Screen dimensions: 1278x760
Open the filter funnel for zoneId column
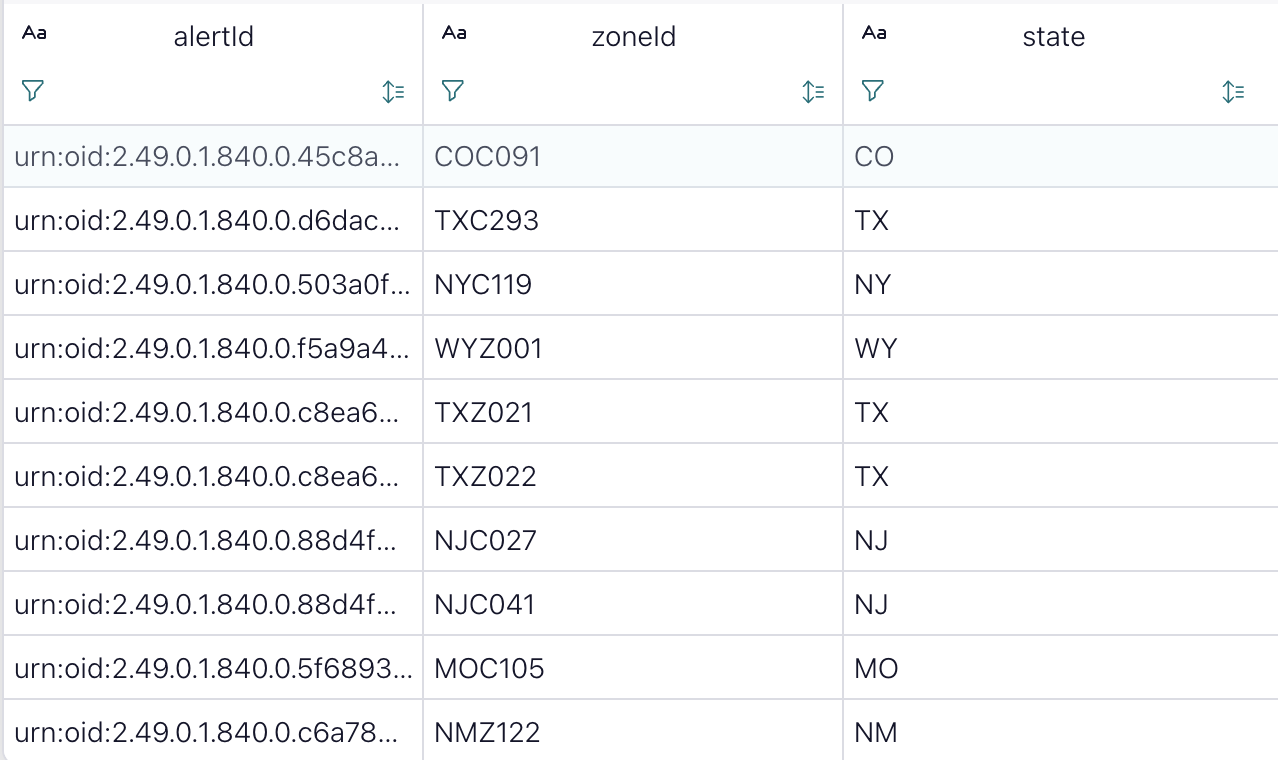click(x=453, y=90)
